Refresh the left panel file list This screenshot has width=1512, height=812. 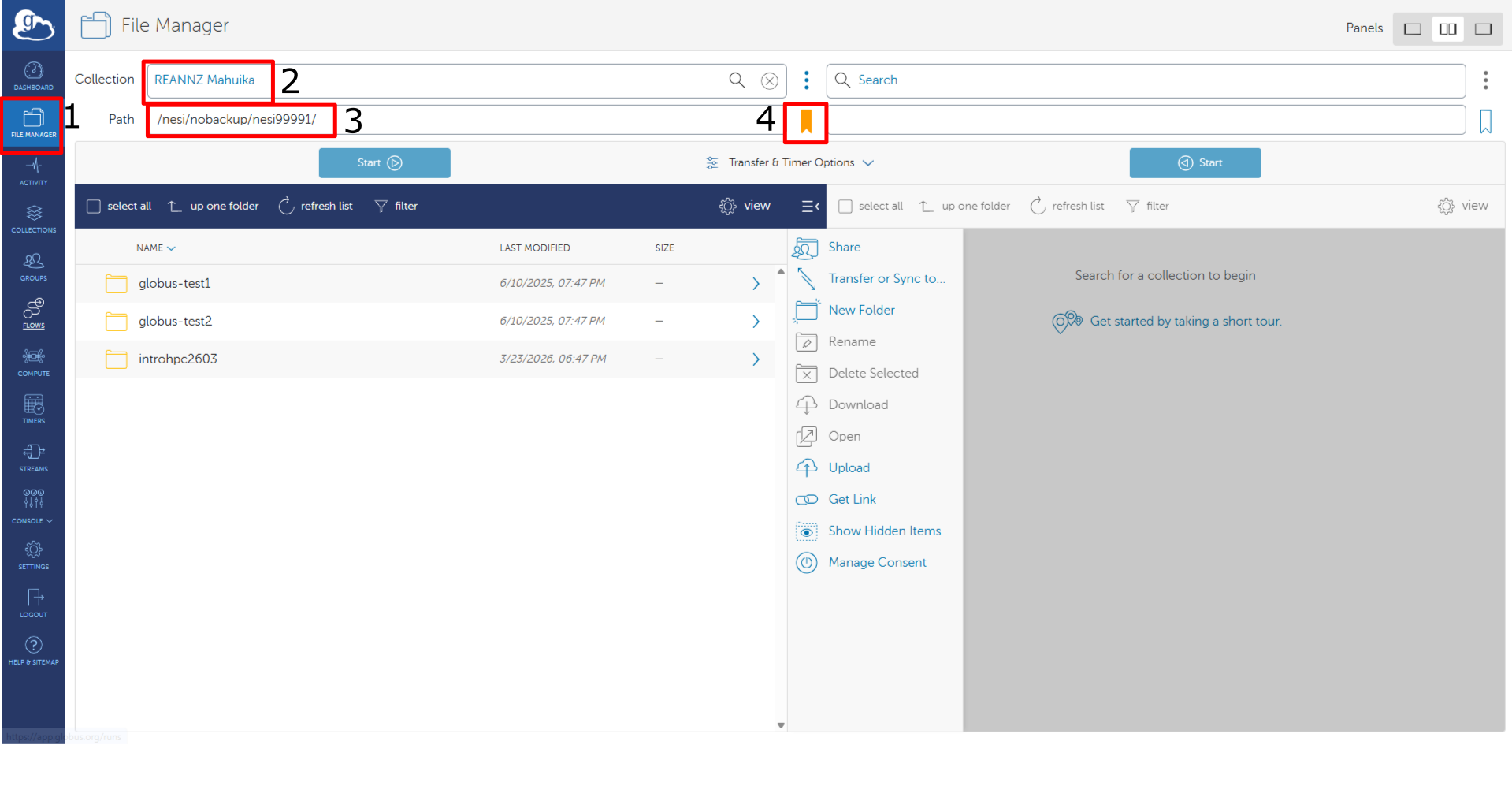(316, 207)
